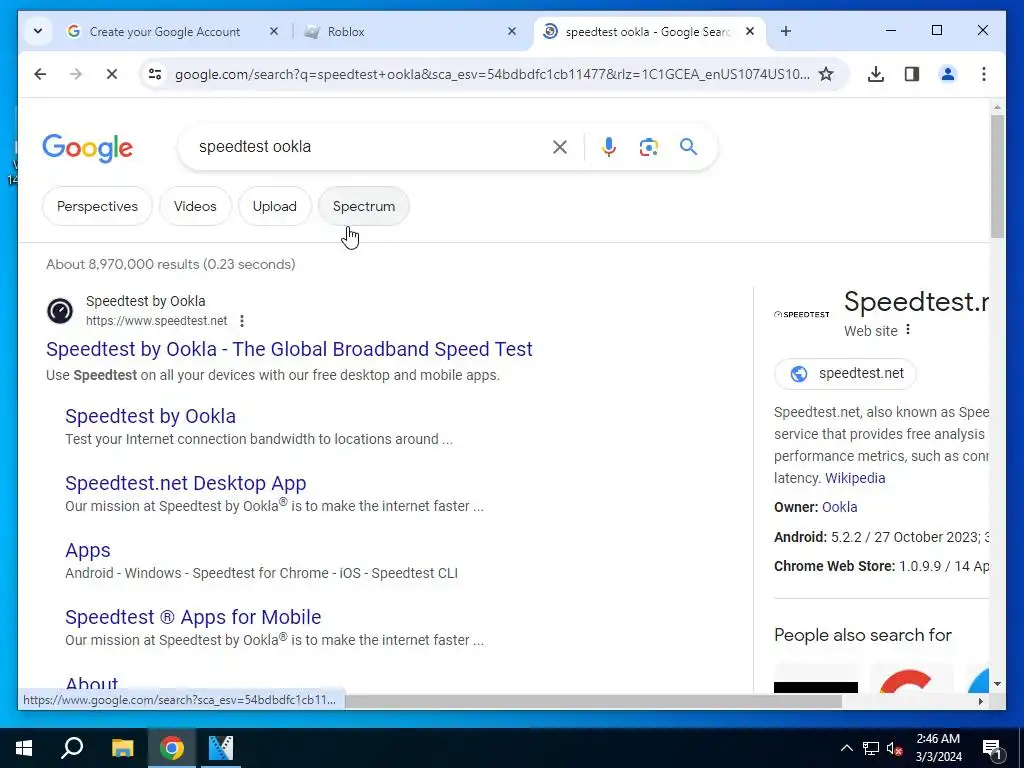Open the blue app icon beside Chrome

point(221,748)
